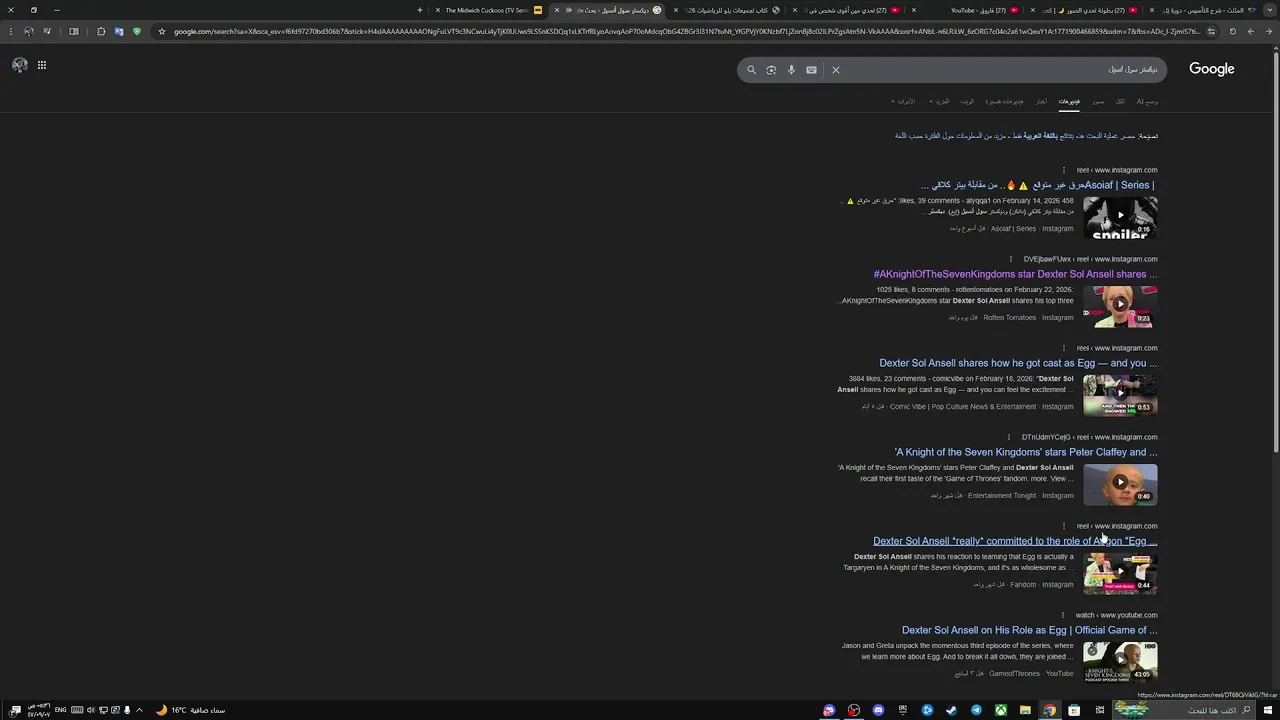Open Steam from the taskbar
Image resolution: width=1280 pixels, height=720 pixels.
[951, 710]
